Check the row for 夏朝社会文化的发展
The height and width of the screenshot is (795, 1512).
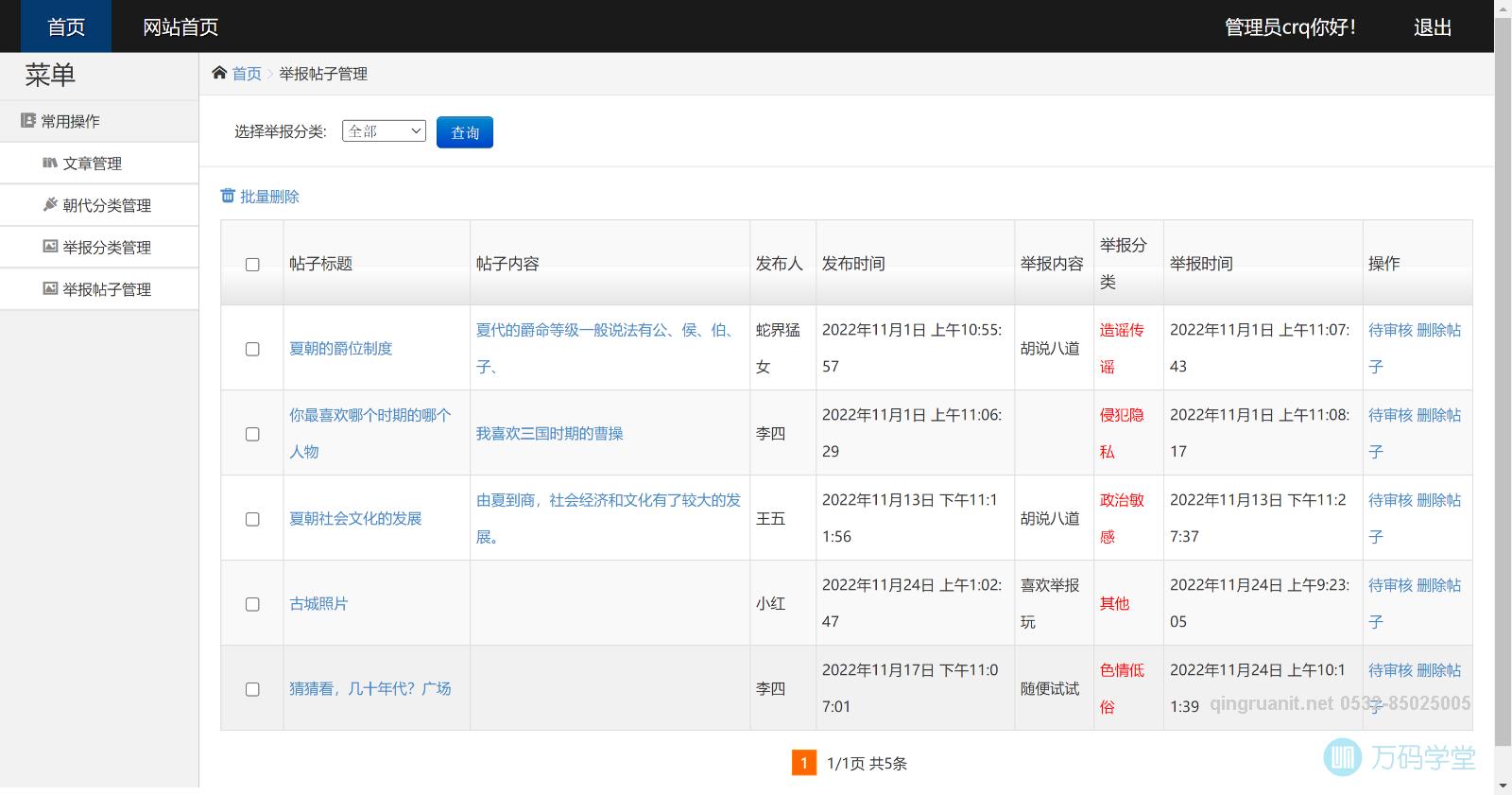click(252, 519)
